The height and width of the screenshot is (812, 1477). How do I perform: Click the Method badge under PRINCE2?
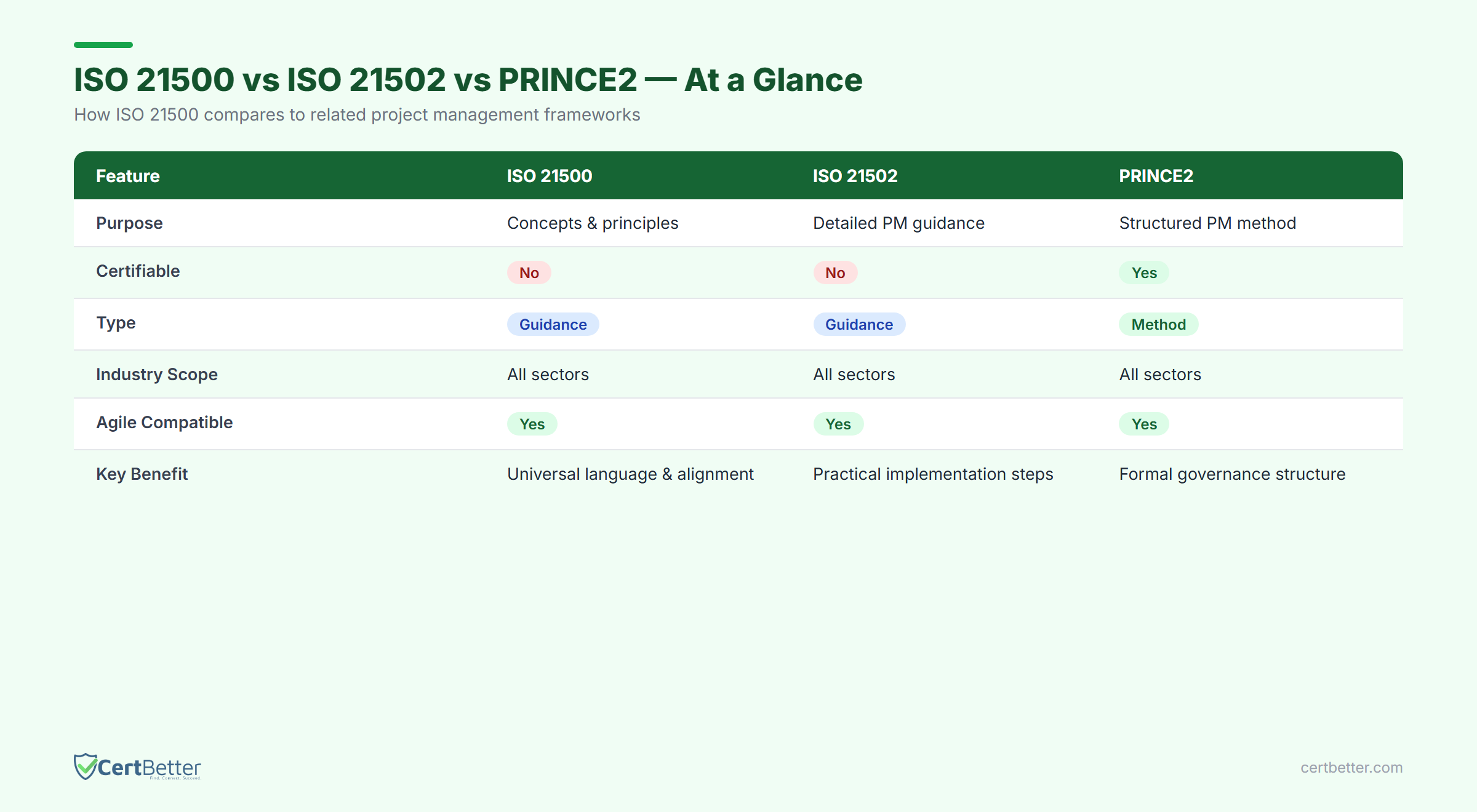(1158, 324)
